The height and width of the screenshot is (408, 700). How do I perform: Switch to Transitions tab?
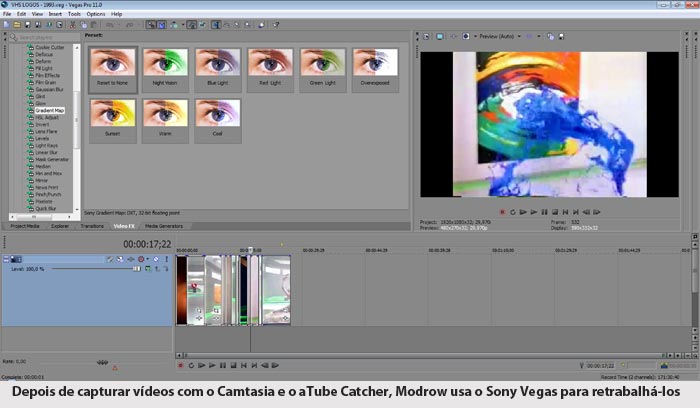92,226
